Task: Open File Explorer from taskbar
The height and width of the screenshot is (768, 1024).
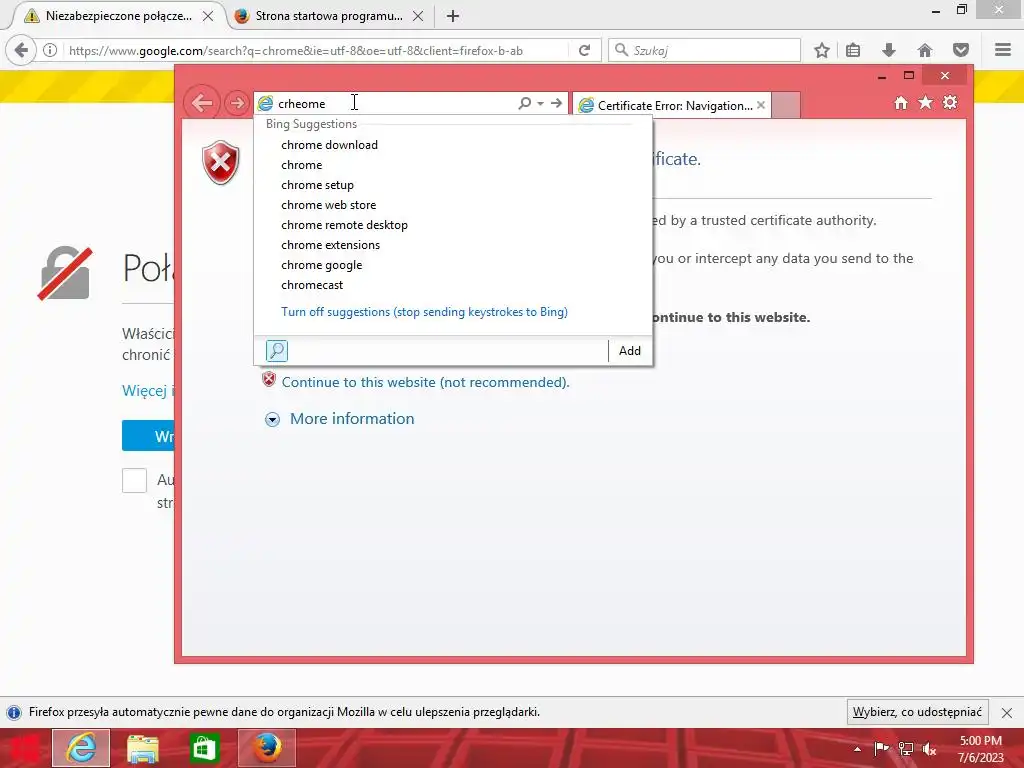Action: point(142,748)
